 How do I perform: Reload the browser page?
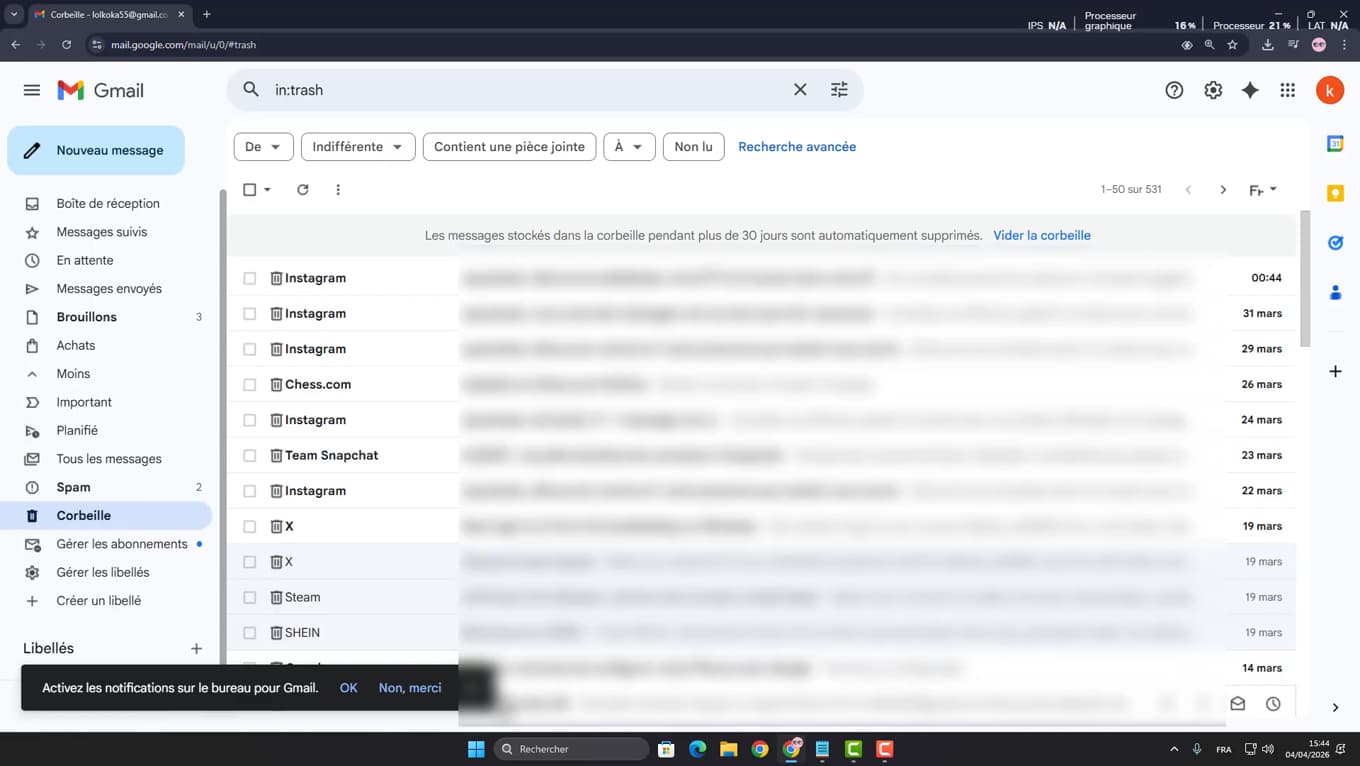pos(66,45)
